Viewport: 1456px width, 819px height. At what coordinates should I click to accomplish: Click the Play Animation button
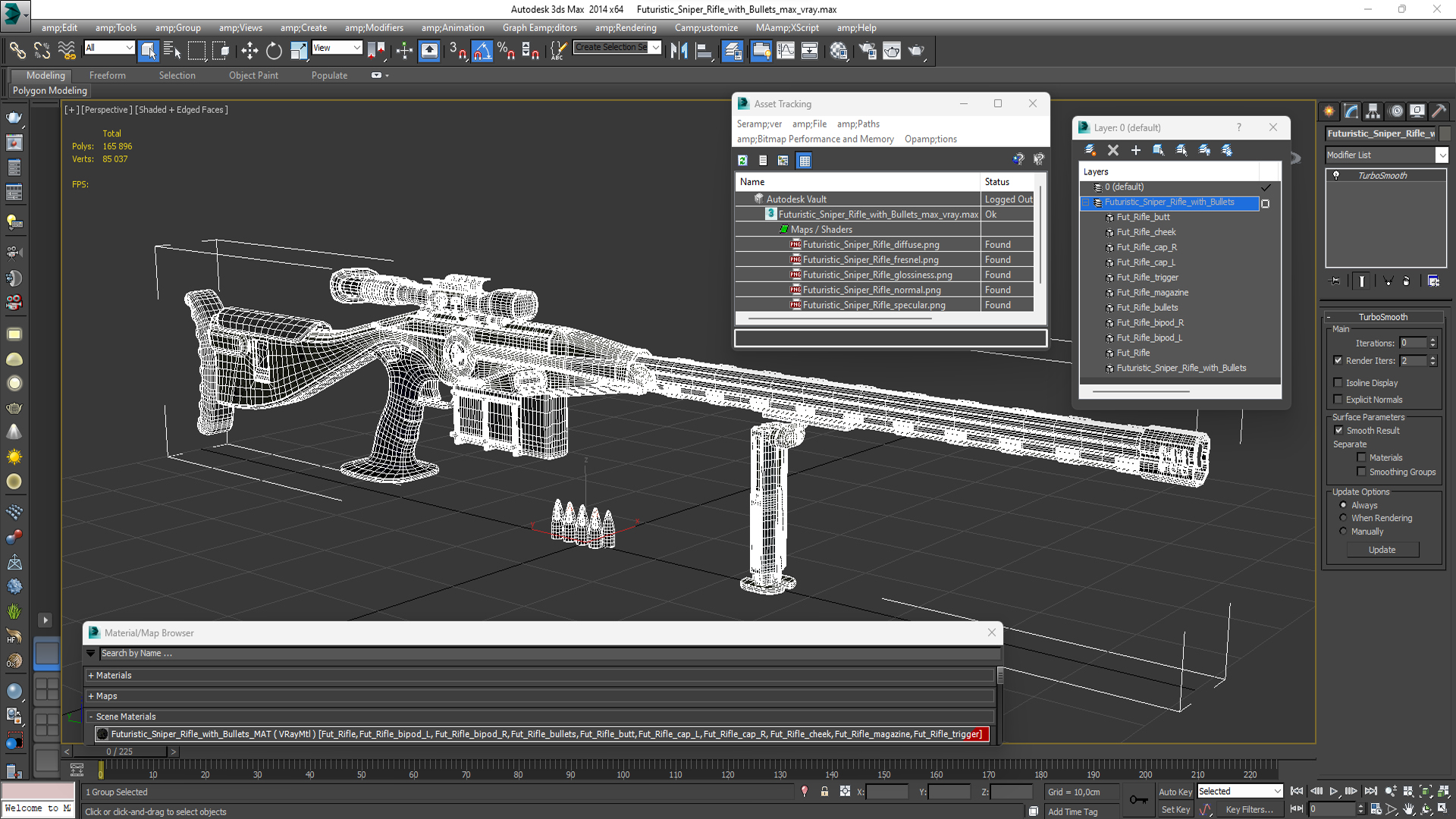point(1333,791)
